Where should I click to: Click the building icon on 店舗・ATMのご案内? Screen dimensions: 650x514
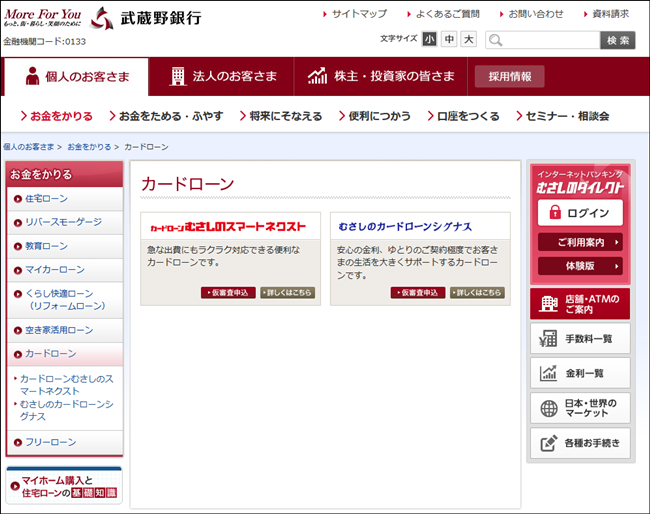click(x=549, y=304)
